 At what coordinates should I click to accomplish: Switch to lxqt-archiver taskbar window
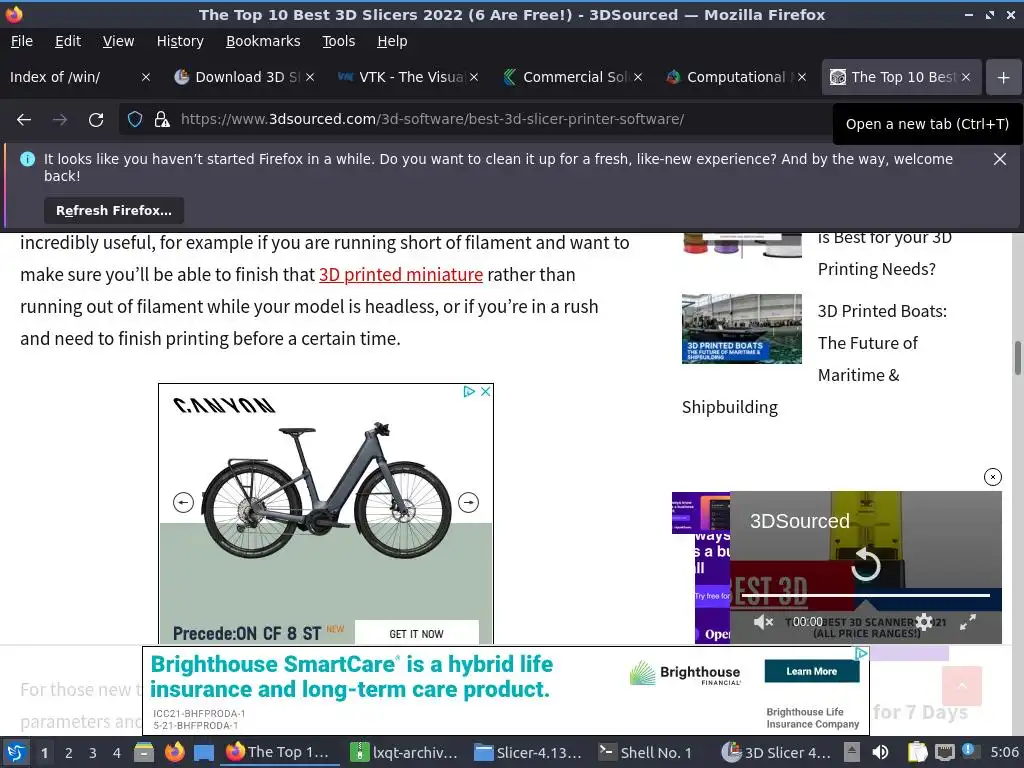(404, 752)
